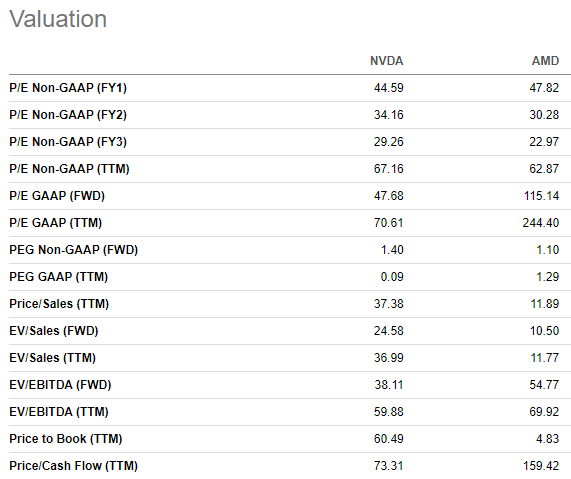The image size is (571, 479).
Task: Click the Valuation section heading
Action: (x=58, y=19)
